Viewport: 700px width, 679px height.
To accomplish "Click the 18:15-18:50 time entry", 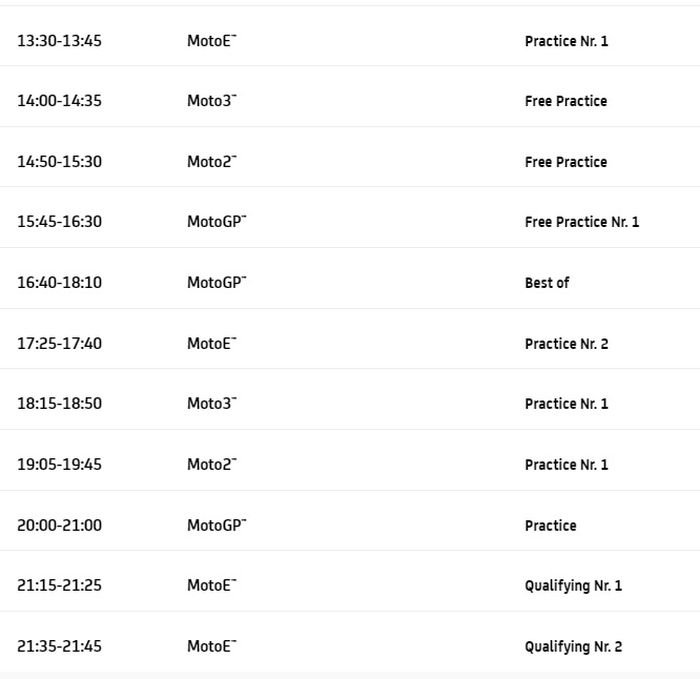I will point(59,404).
